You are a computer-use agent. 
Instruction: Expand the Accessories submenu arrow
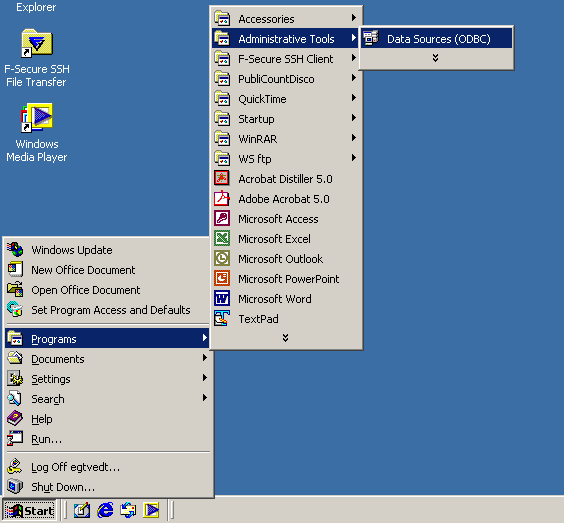click(354, 18)
